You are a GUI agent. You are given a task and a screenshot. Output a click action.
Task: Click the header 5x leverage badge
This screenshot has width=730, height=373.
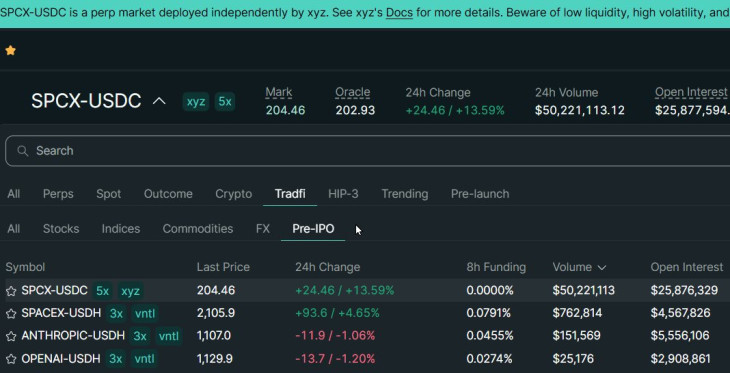tap(225, 102)
